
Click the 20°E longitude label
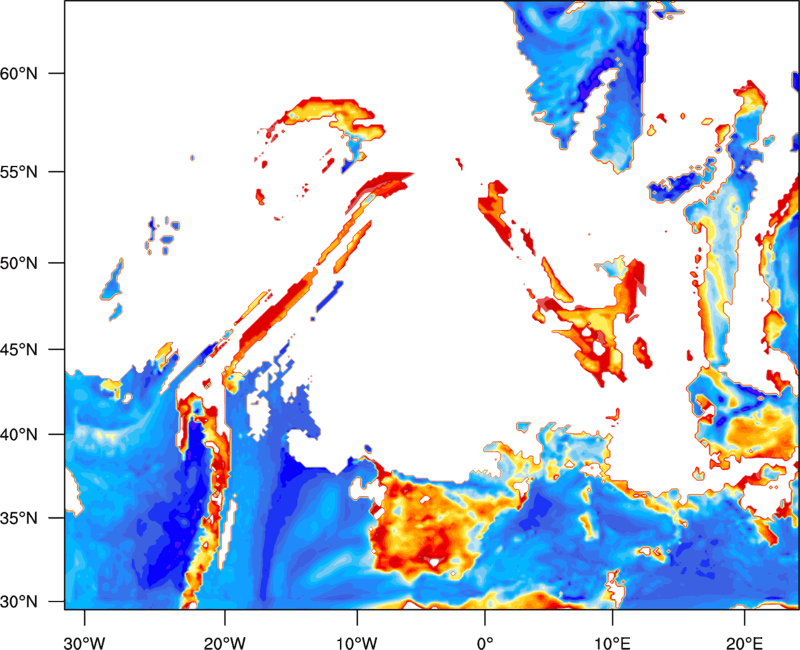[x=744, y=643]
